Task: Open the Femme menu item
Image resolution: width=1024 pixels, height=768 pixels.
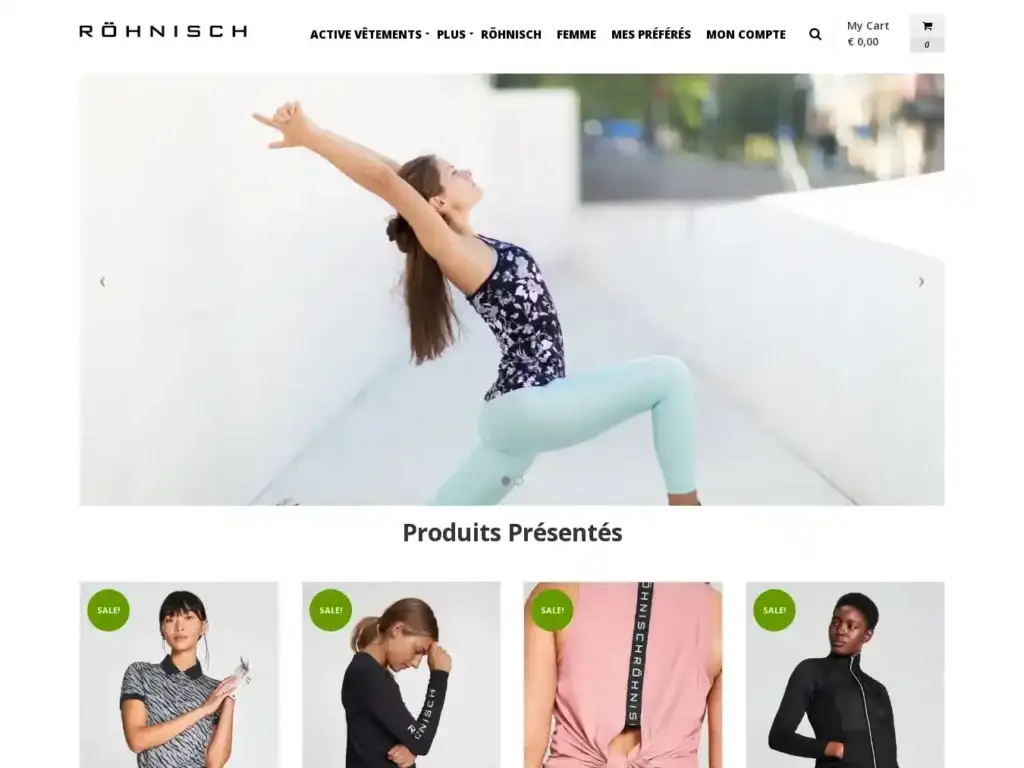Action: pos(576,35)
